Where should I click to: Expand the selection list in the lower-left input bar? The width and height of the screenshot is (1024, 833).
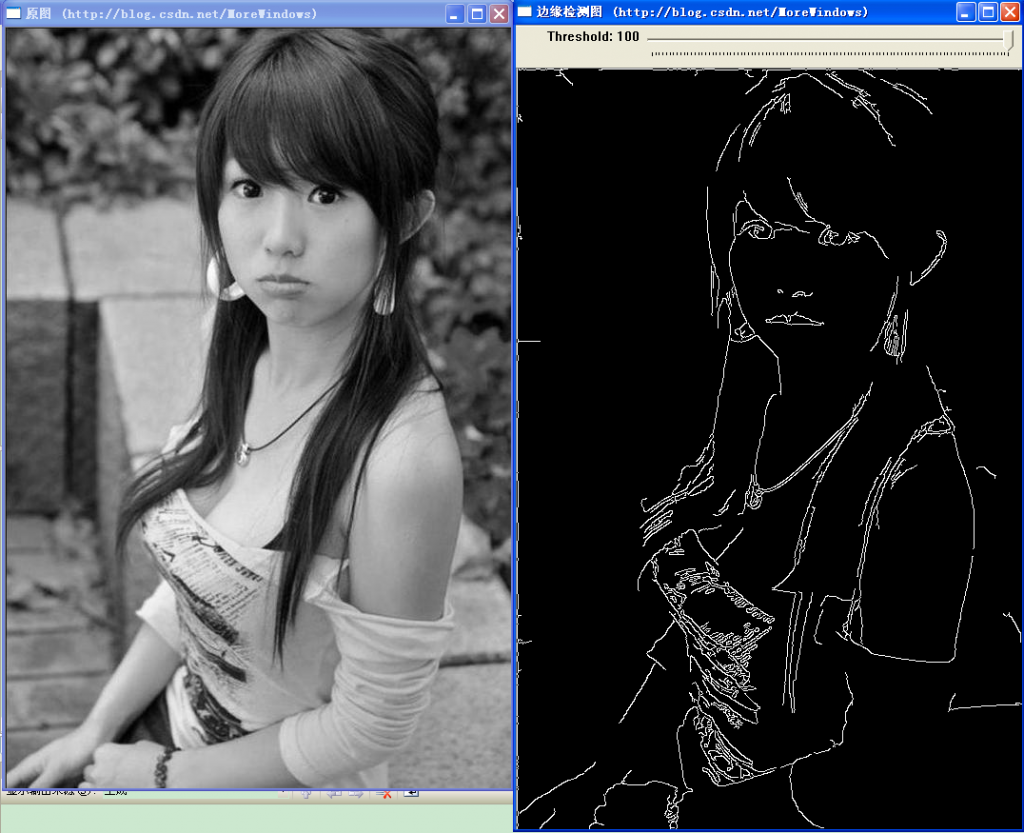283,794
